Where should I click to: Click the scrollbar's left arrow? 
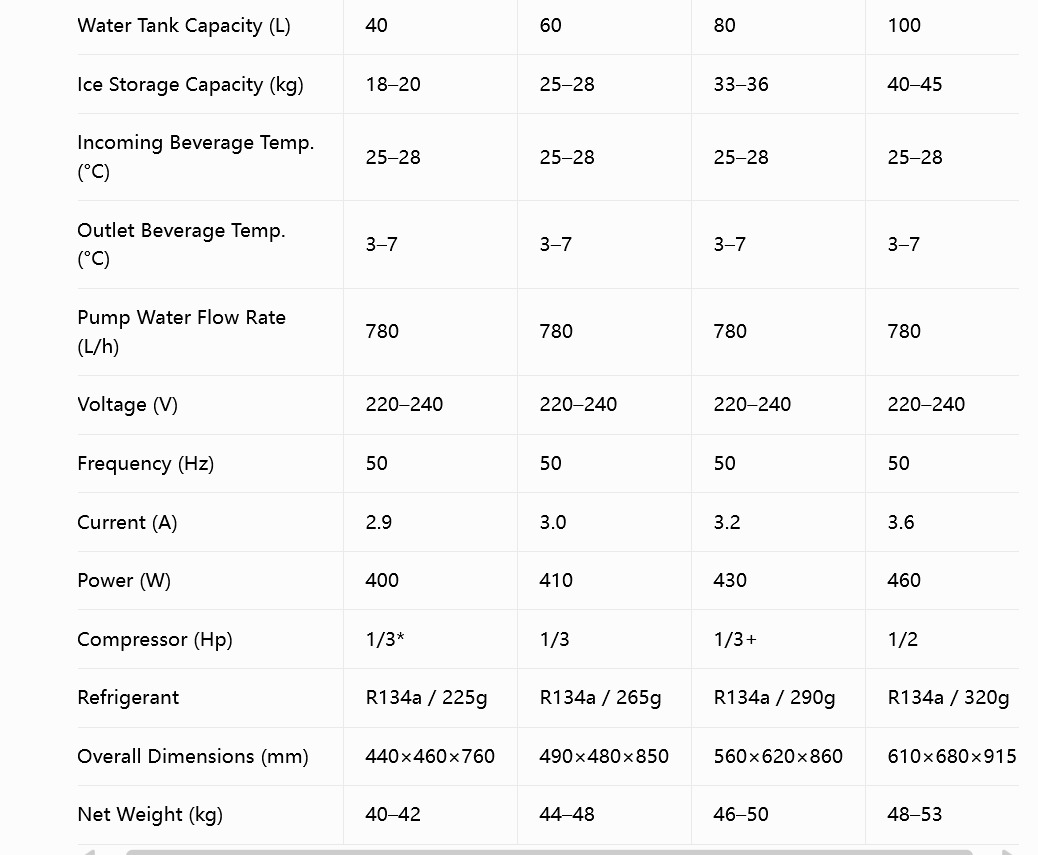89,852
